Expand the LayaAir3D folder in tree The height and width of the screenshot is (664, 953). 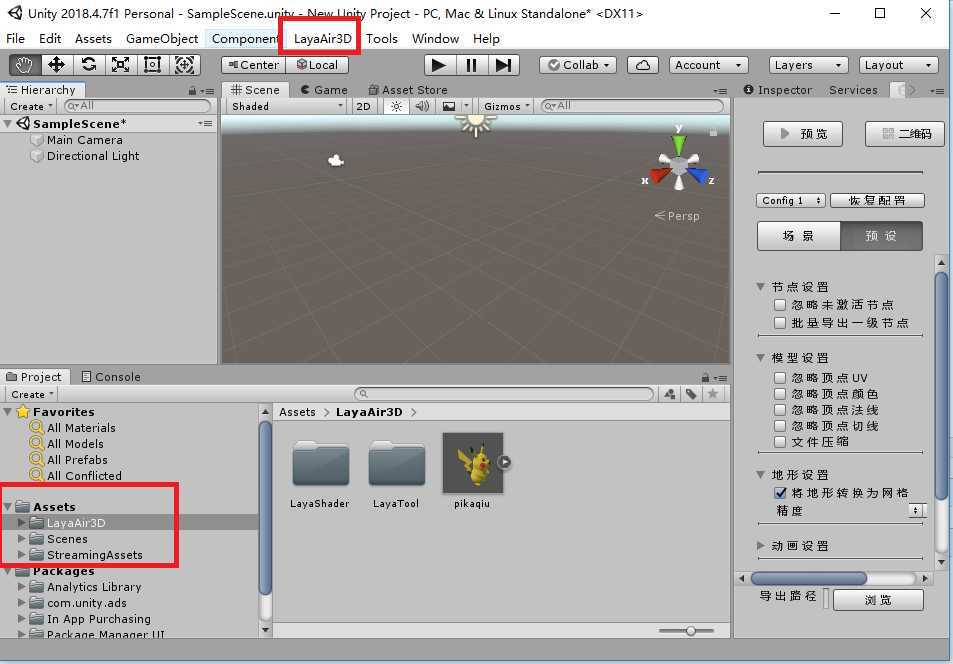(x=21, y=522)
